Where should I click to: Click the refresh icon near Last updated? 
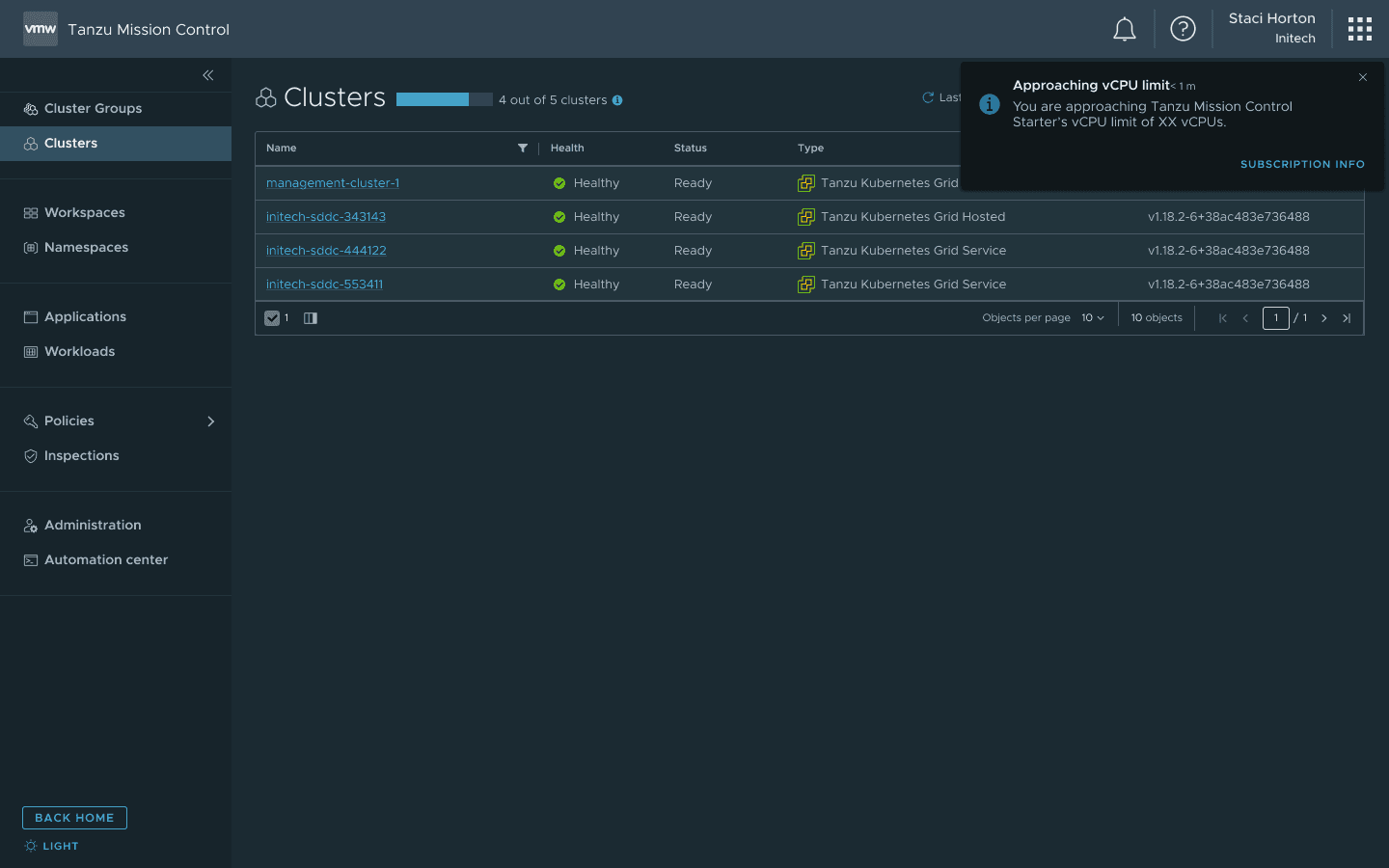pos(928,97)
